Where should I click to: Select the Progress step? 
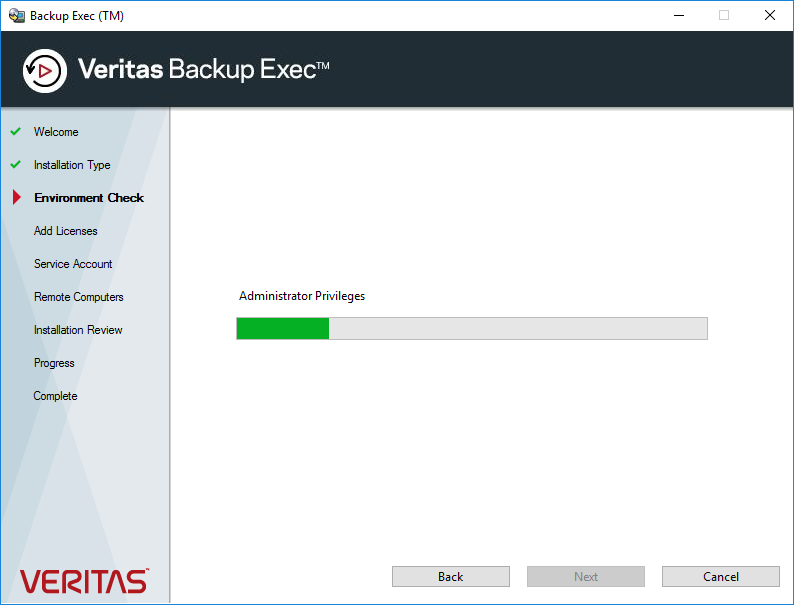(54, 363)
